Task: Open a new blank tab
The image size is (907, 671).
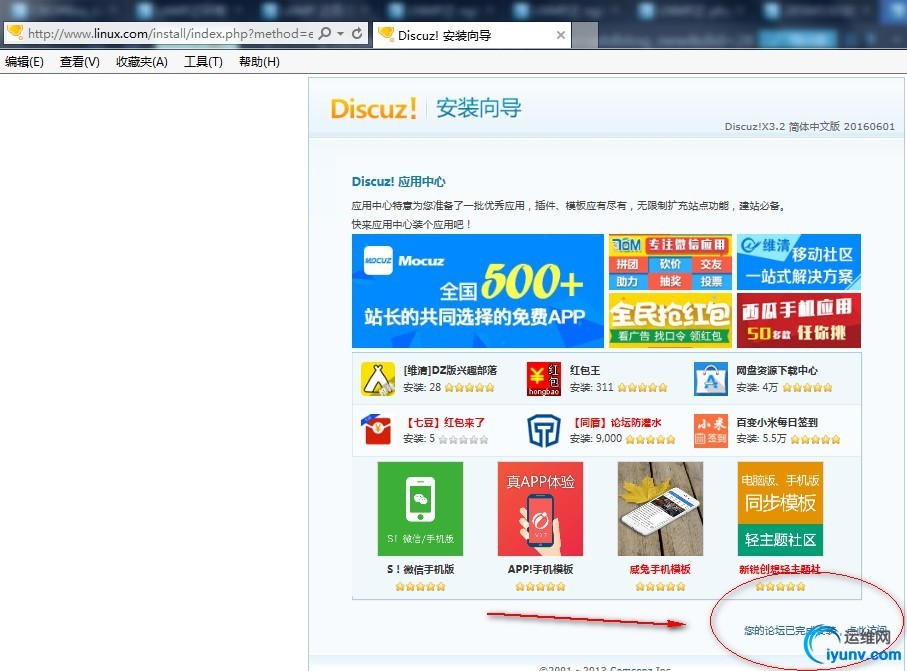Action: tap(585, 35)
